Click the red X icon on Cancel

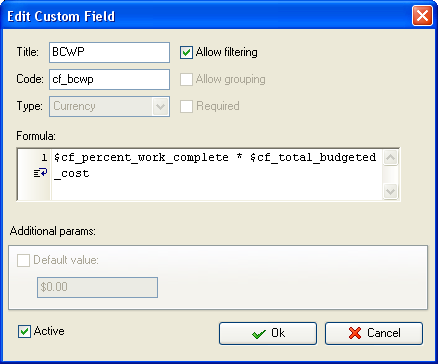(x=355, y=333)
